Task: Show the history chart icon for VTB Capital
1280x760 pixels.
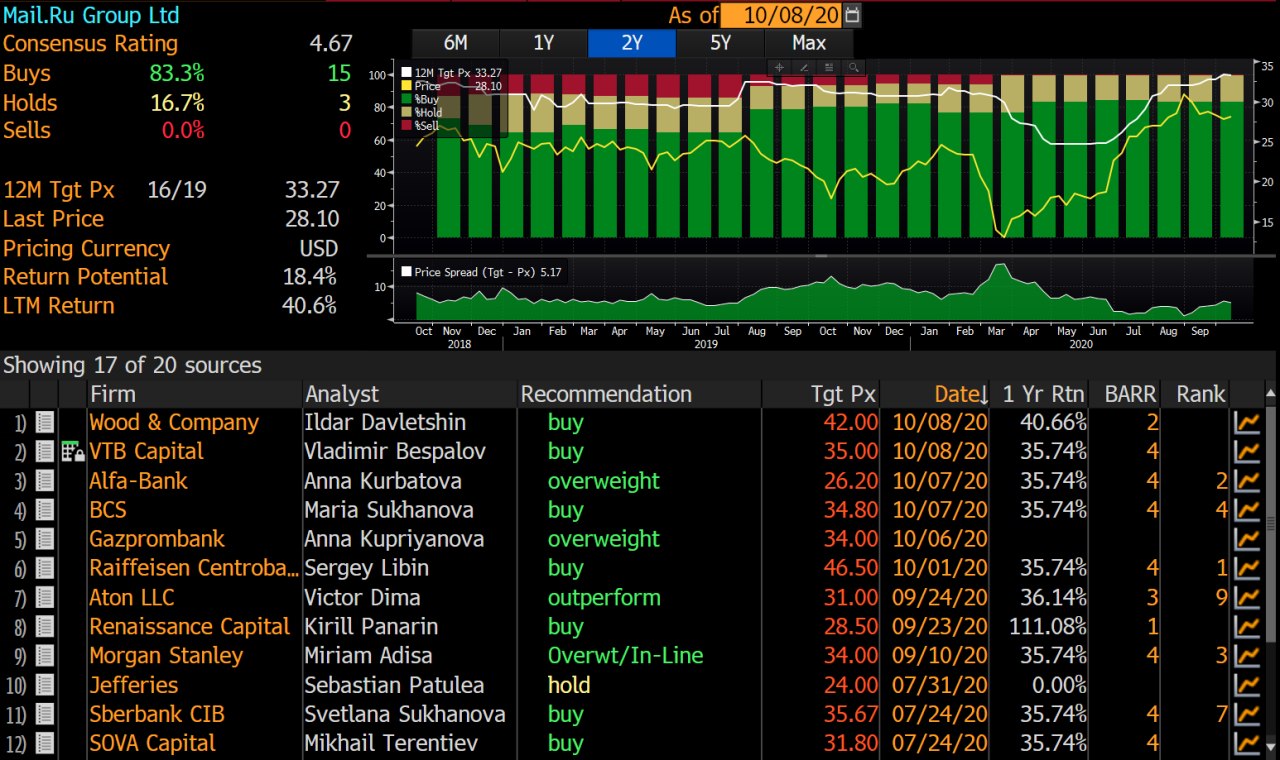Action: pyautogui.click(x=1247, y=452)
